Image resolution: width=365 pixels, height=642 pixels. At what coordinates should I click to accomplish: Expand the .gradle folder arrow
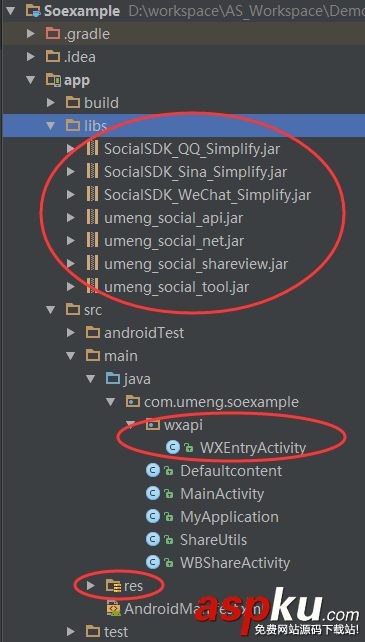coord(31,34)
